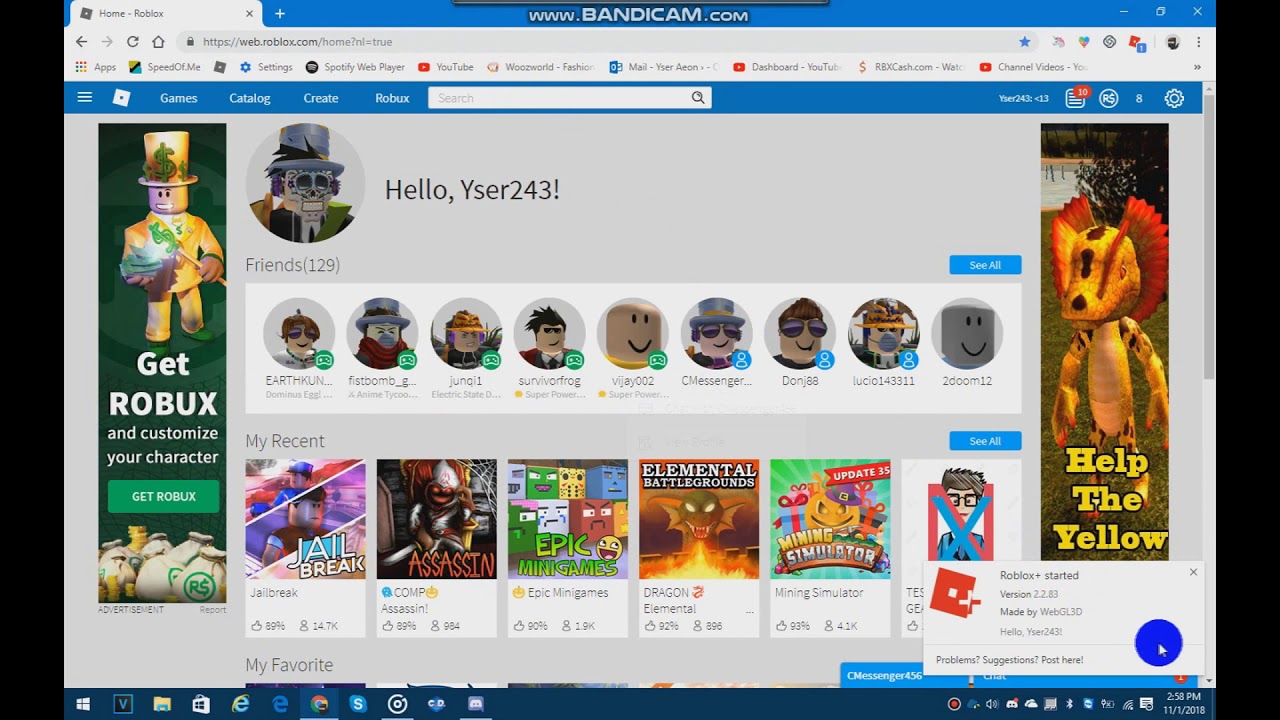The image size is (1280, 720).
Task: Click the page vertical scrollbar thumb
Action: pyautogui.click(x=1209, y=238)
